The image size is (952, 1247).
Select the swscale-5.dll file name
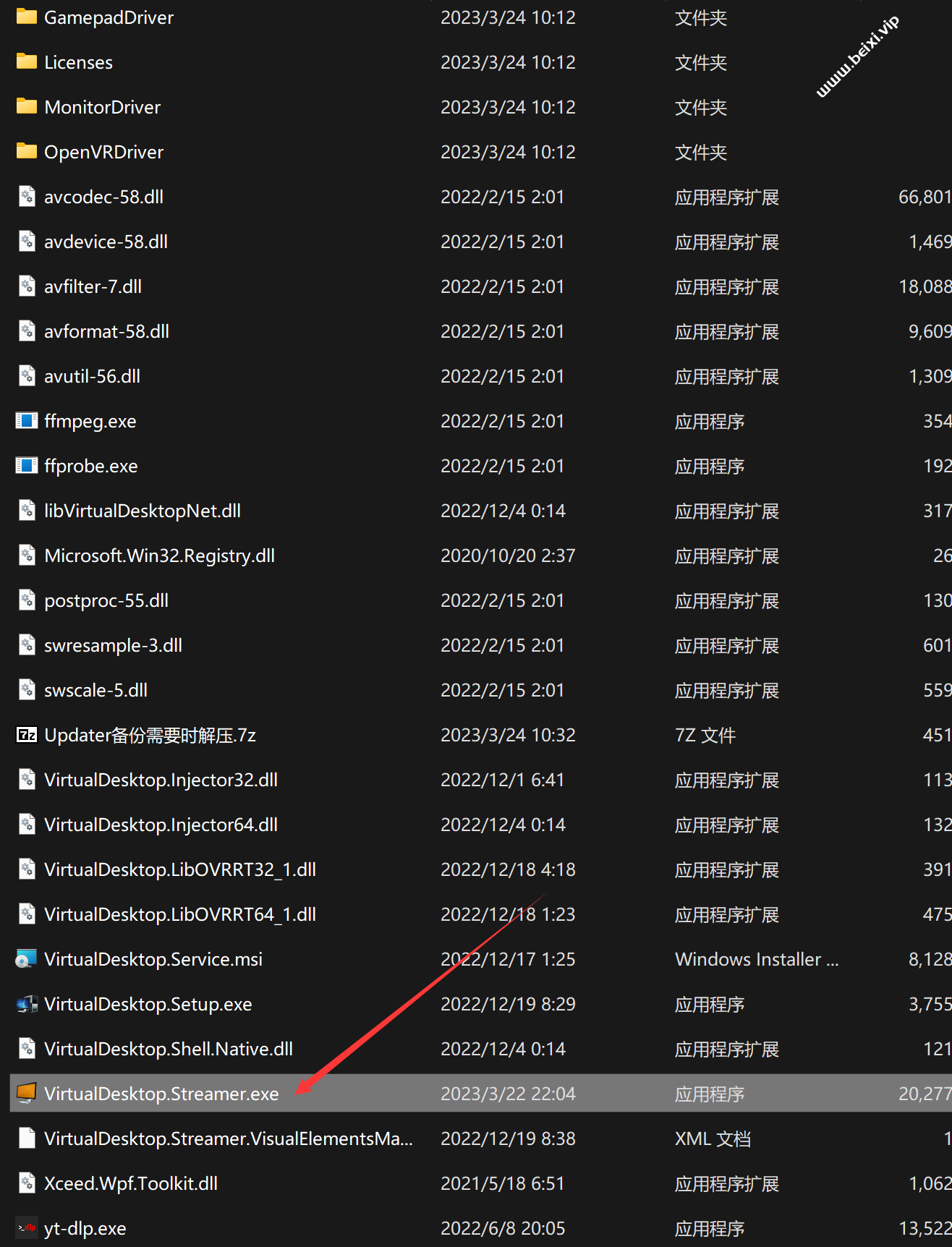(x=95, y=690)
